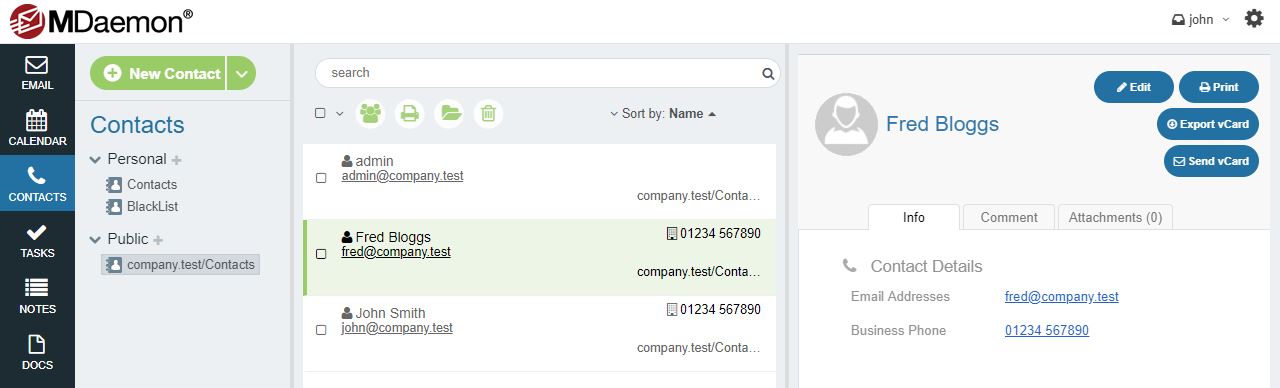
Task: Print selected contacts from list toolbar
Action: pos(410,113)
